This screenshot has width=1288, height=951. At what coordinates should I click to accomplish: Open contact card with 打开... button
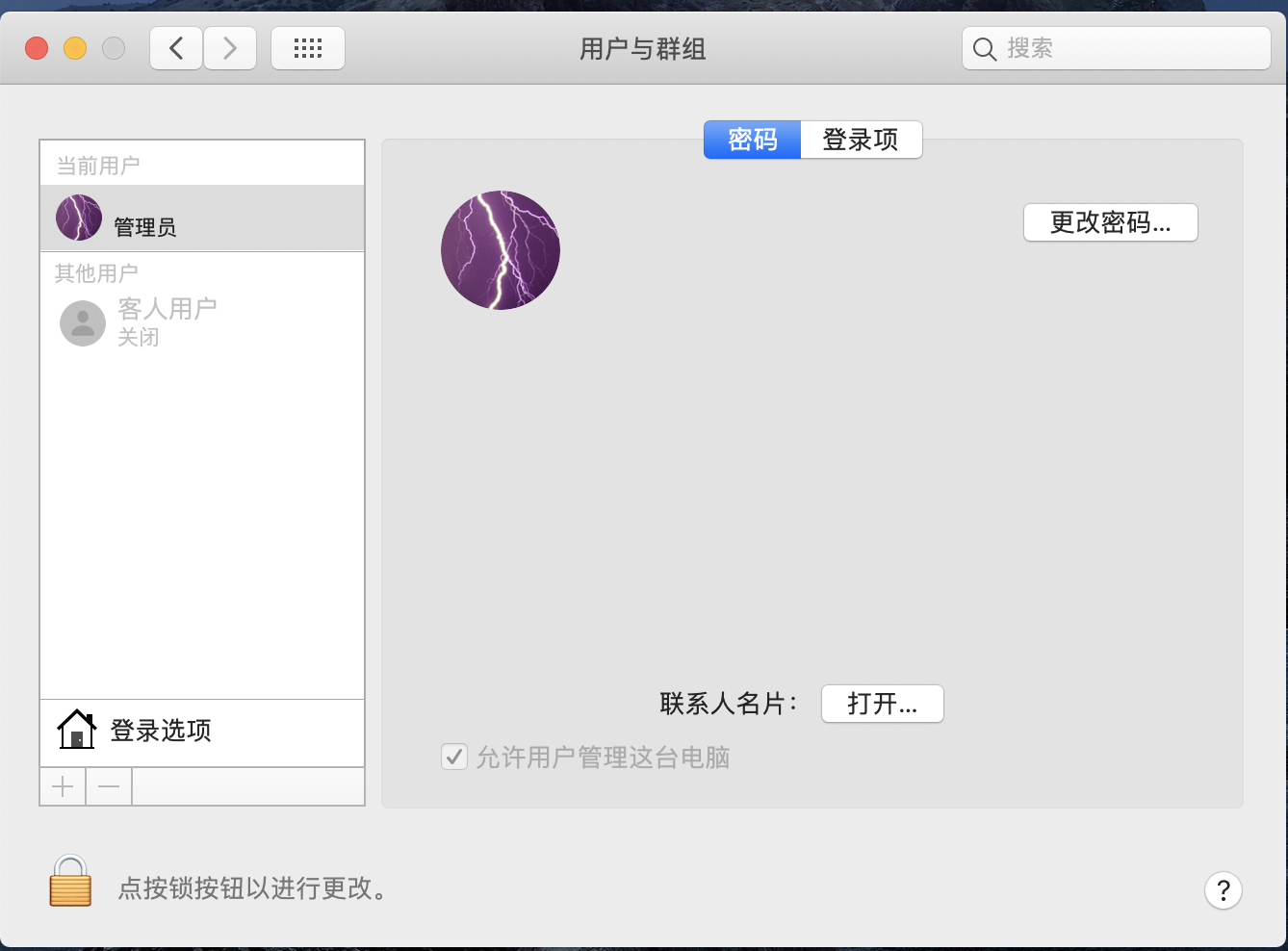pyautogui.click(x=882, y=704)
